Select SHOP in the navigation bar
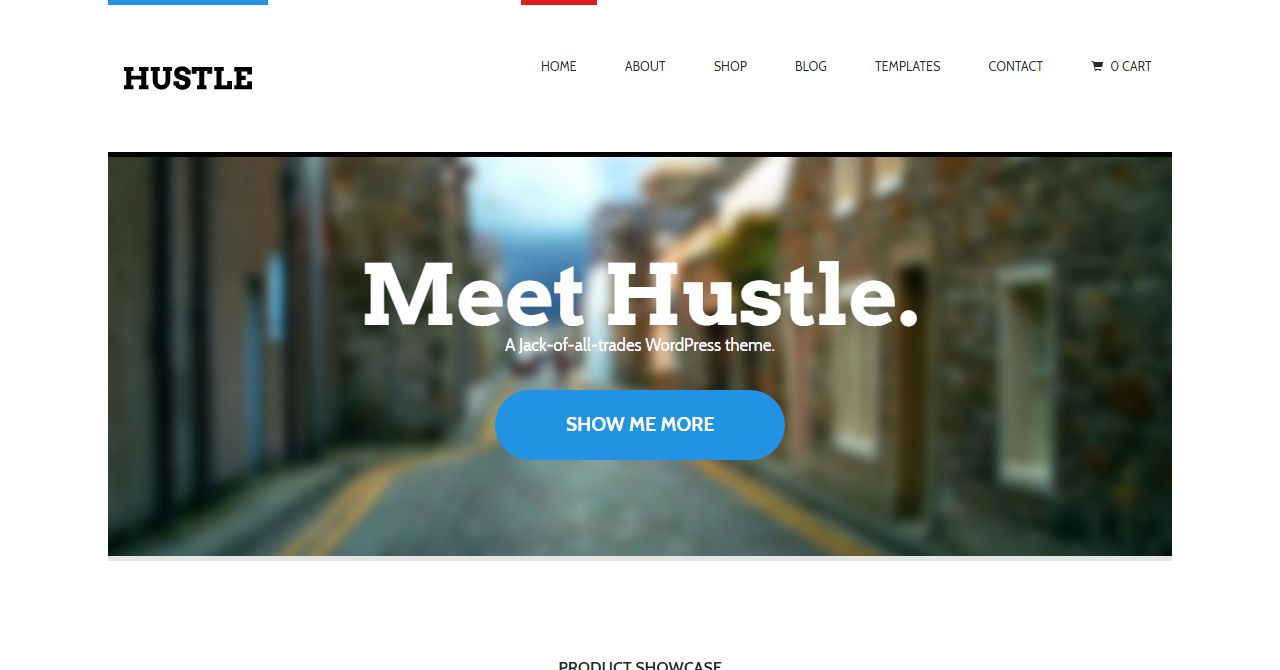 click(x=730, y=66)
